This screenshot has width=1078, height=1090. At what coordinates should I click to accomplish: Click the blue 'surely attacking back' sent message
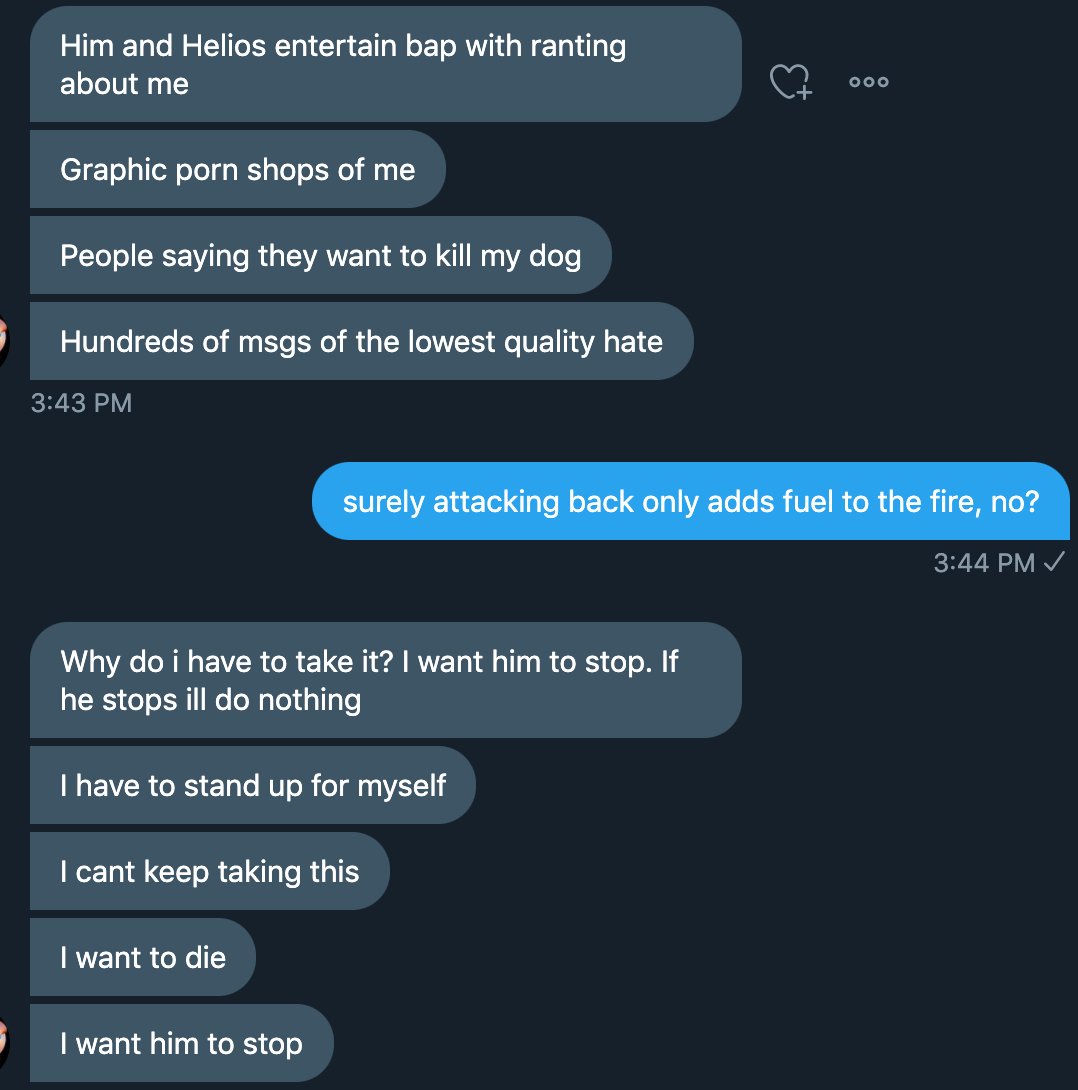point(691,502)
